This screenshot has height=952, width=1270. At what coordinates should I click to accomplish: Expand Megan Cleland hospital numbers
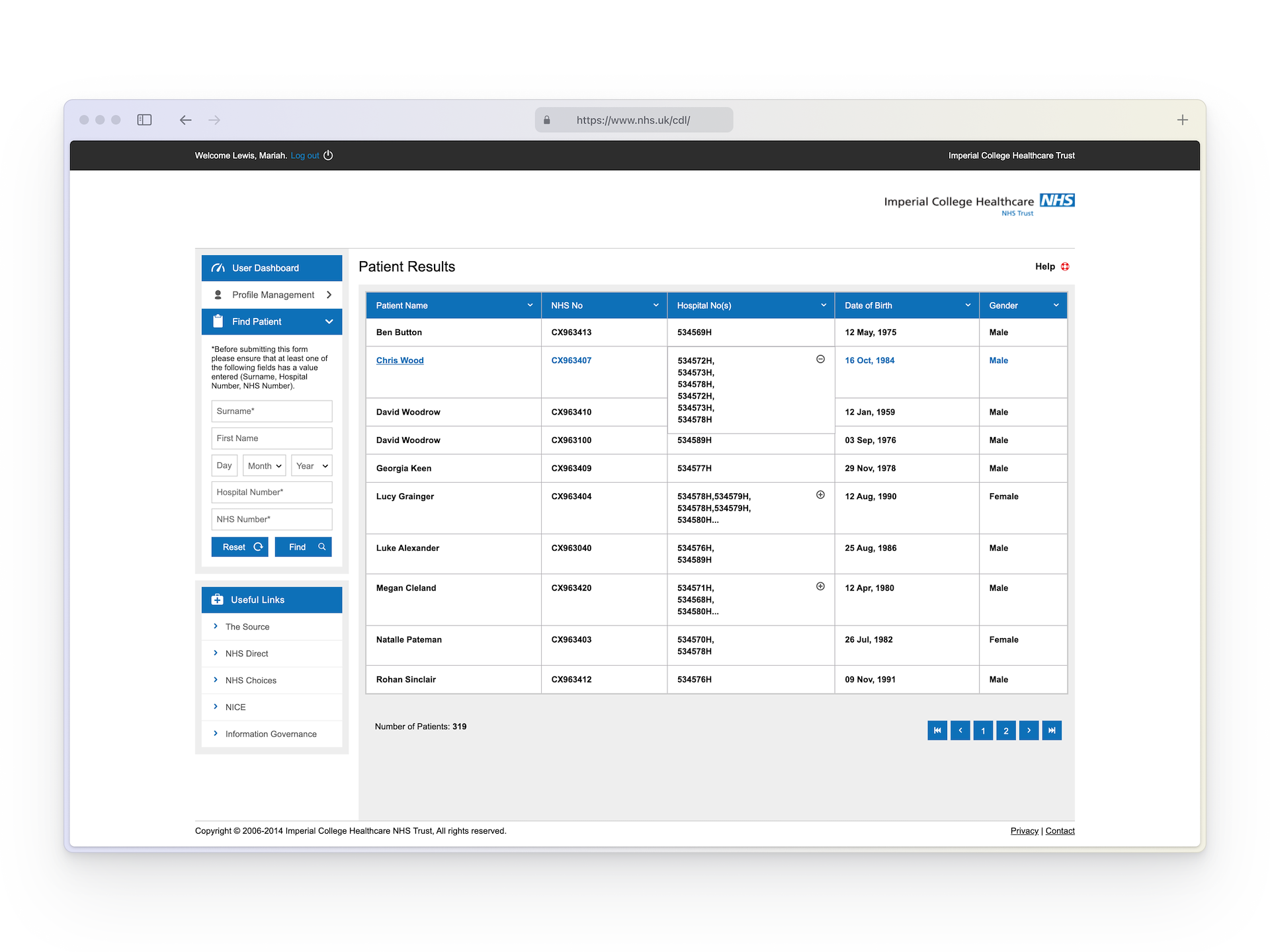coord(820,586)
